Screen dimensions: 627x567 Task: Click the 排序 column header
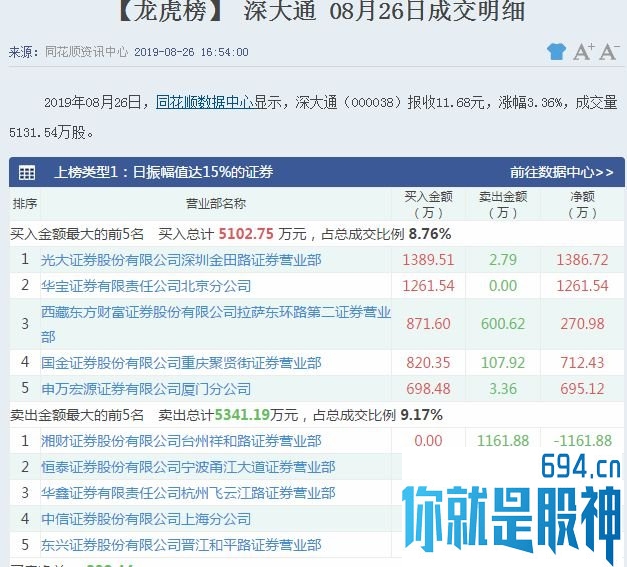point(25,204)
